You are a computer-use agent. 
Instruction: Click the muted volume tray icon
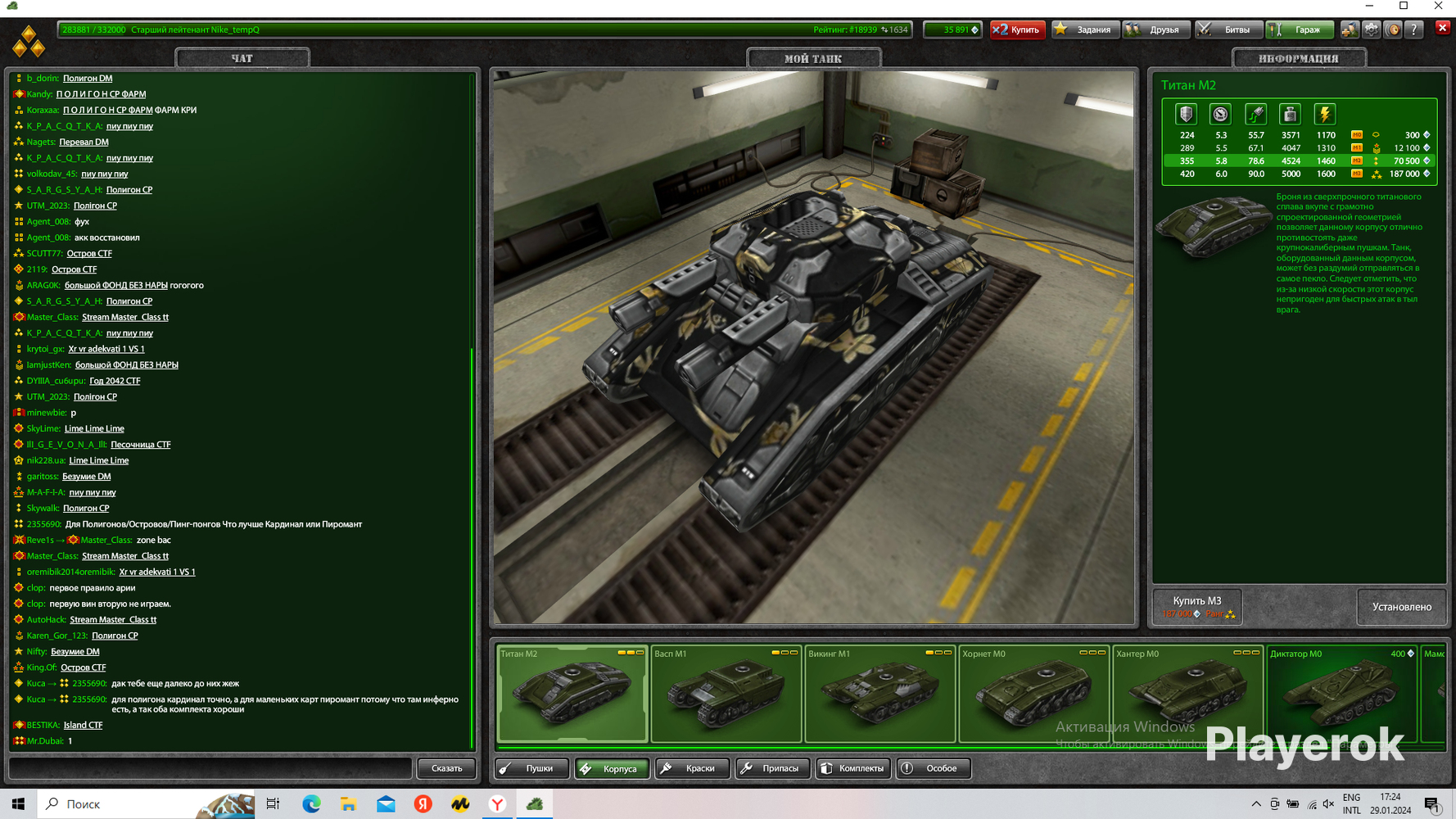pyautogui.click(x=1328, y=804)
